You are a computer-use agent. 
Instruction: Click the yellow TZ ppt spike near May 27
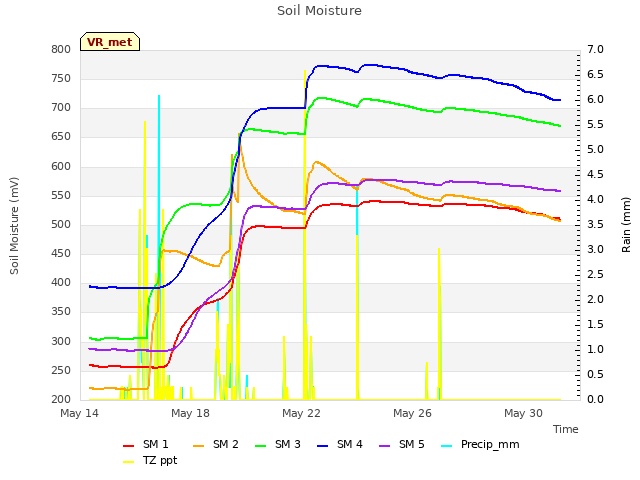439,322
